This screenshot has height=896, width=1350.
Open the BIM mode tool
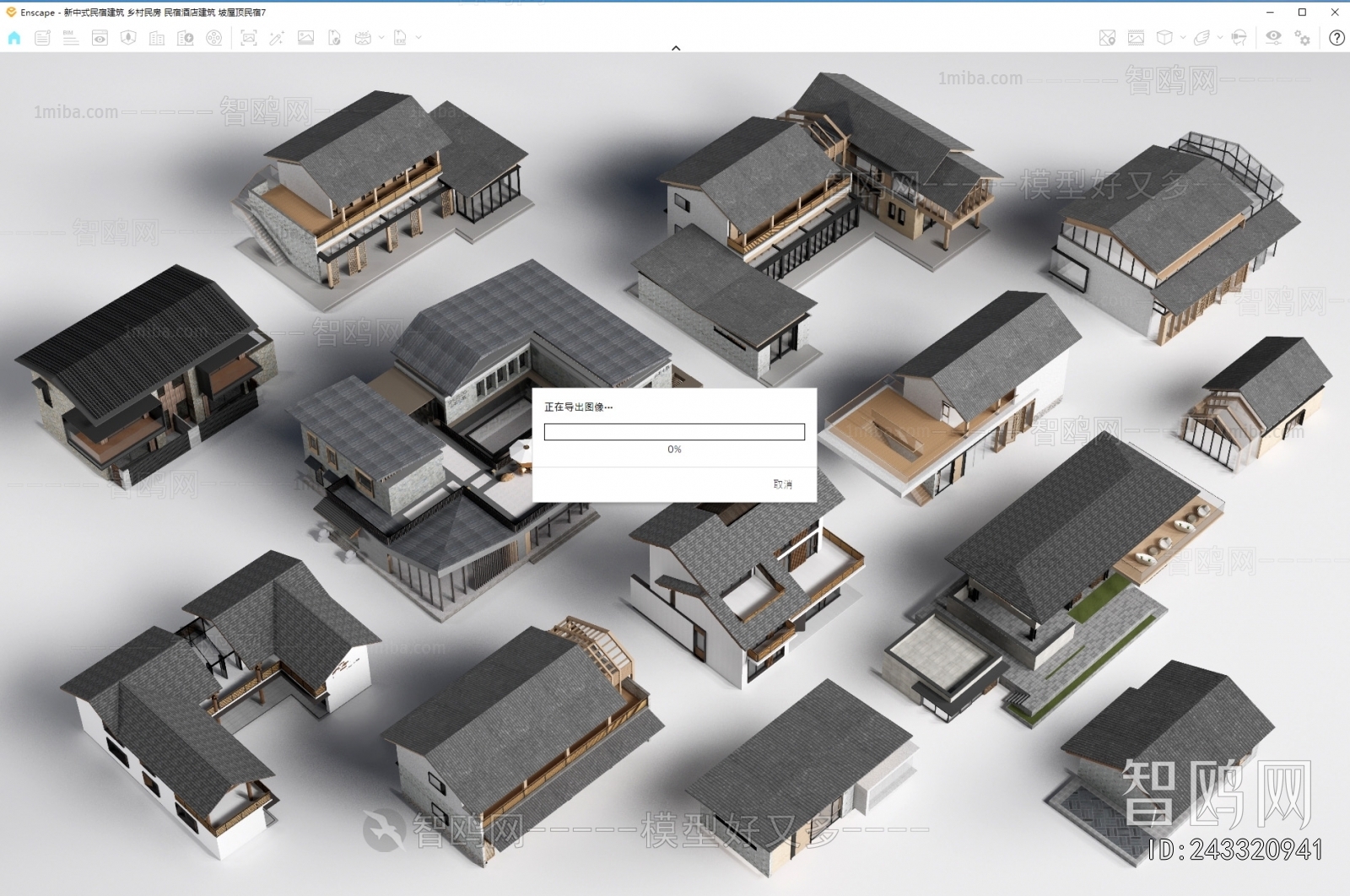pos(68,37)
